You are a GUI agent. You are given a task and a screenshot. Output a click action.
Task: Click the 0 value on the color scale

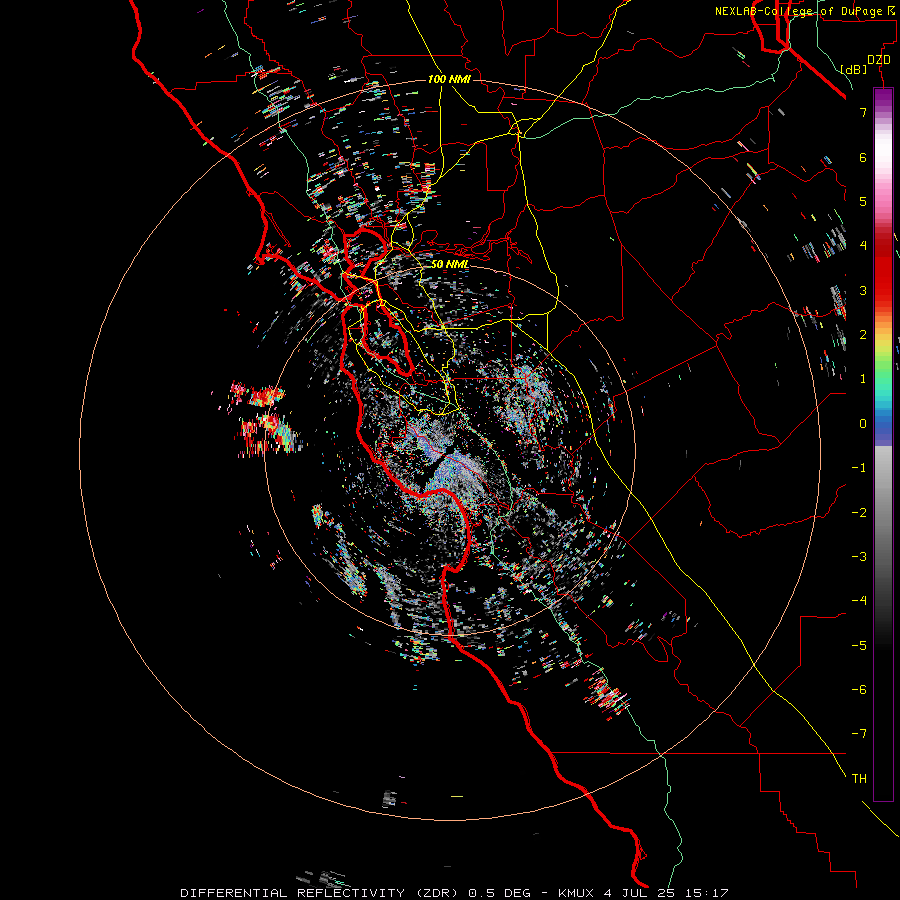coord(863,424)
